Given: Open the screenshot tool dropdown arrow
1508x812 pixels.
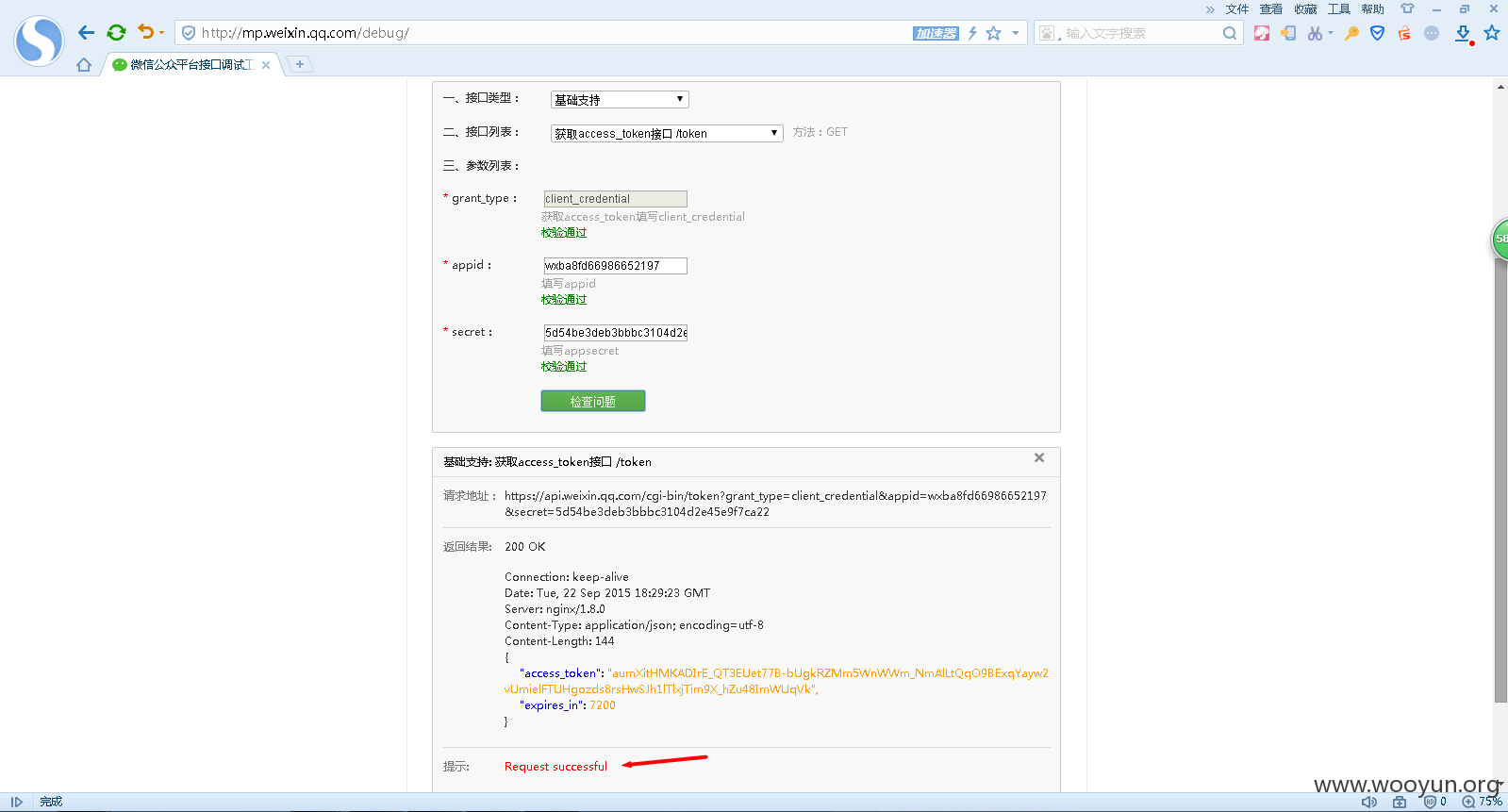Looking at the screenshot, I should [1331, 33].
